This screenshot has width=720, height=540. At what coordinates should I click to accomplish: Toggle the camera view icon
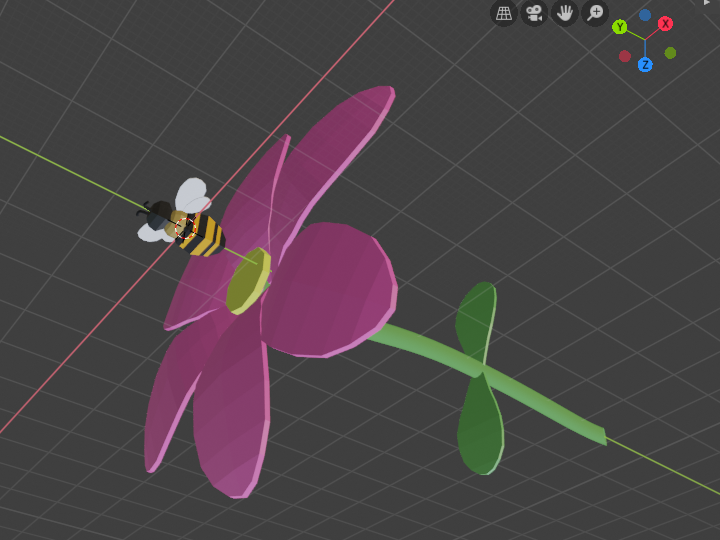pos(534,13)
